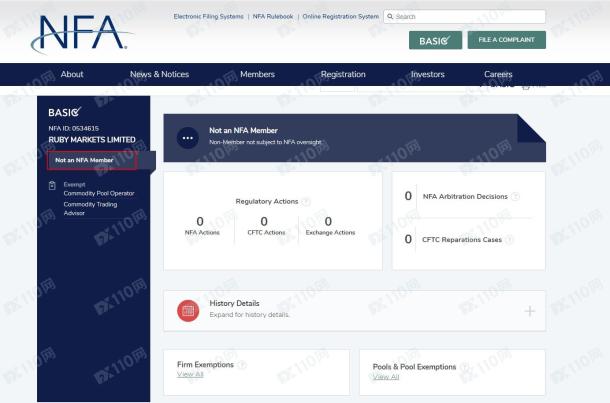Click the Regulatory Actions heading
The image size is (610, 403).
coord(267,202)
